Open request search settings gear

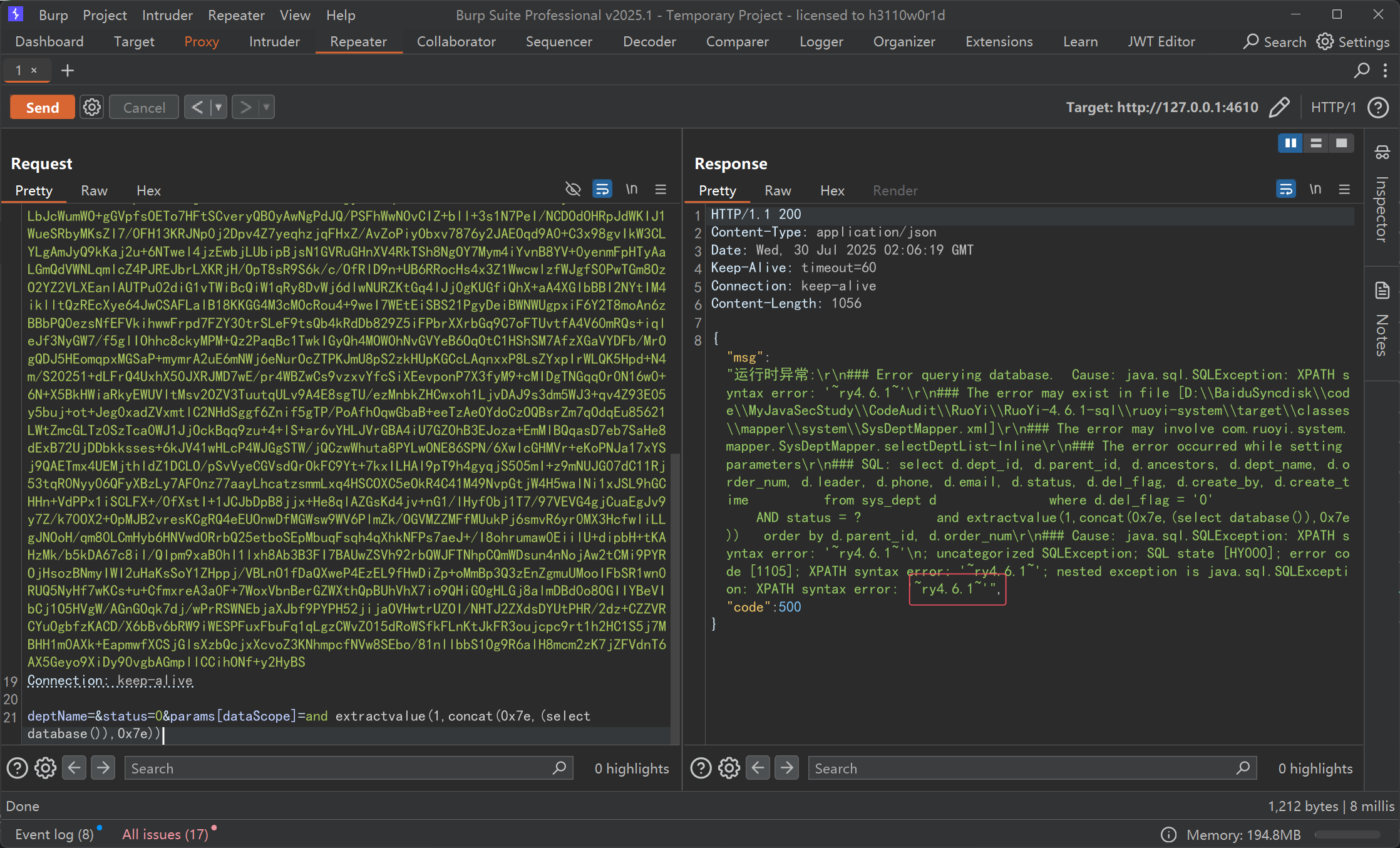click(45, 768)
